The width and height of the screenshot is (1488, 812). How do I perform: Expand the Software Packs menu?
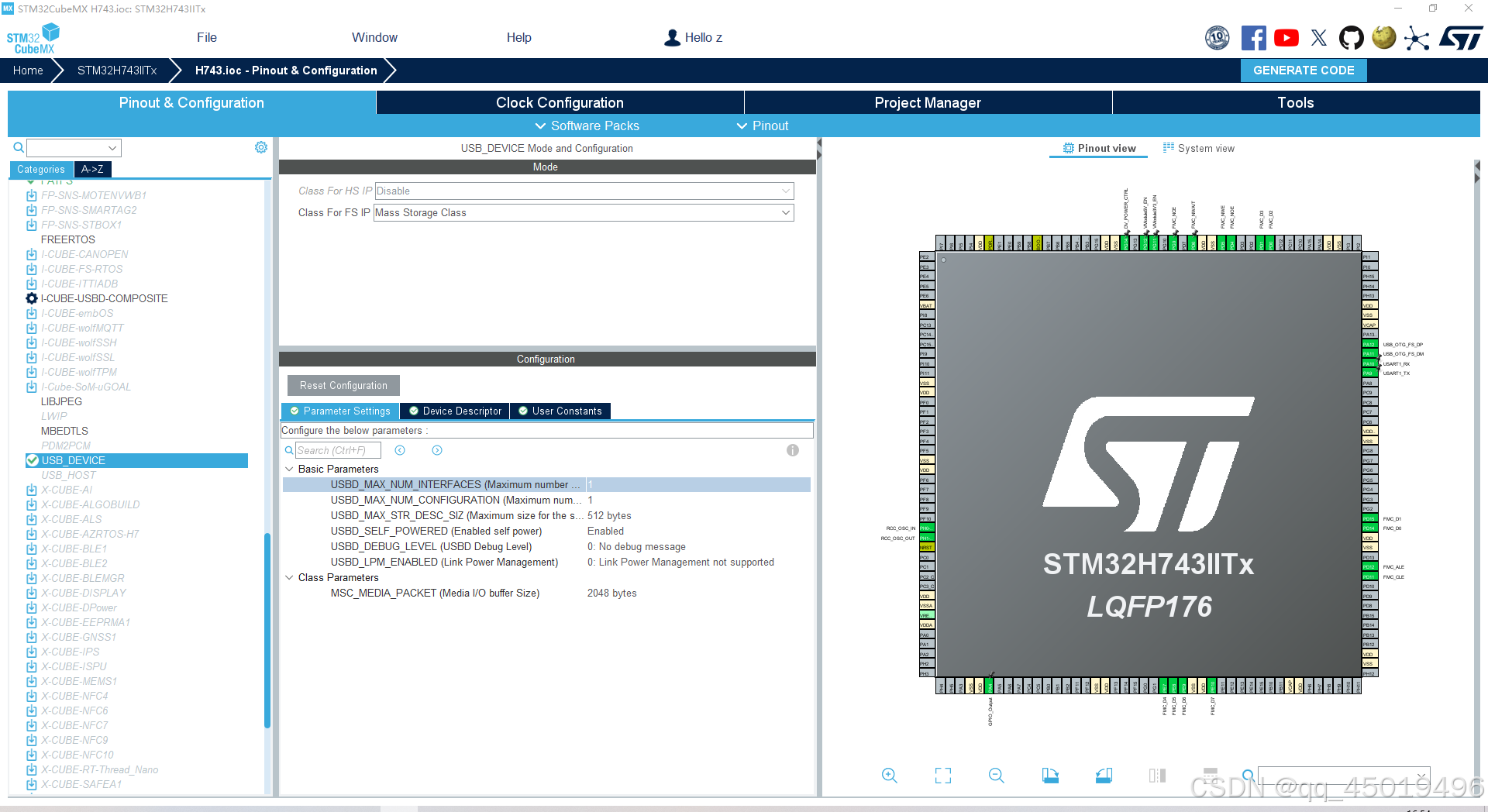coord(587,126)
